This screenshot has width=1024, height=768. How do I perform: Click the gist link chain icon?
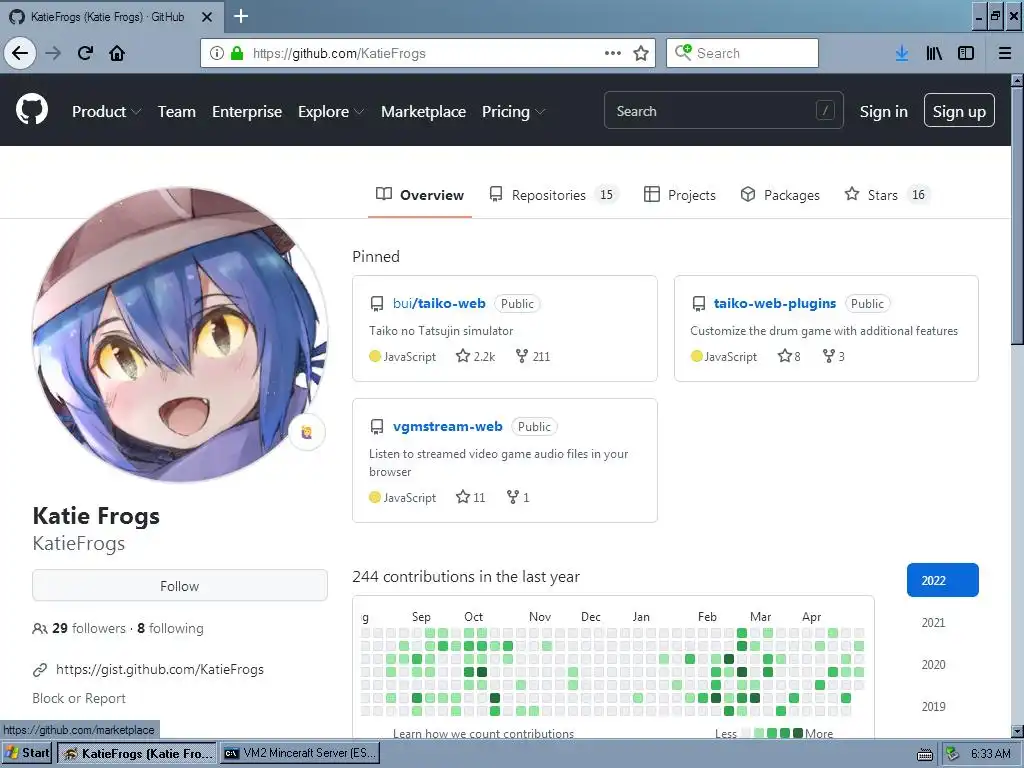click(40, 670)
